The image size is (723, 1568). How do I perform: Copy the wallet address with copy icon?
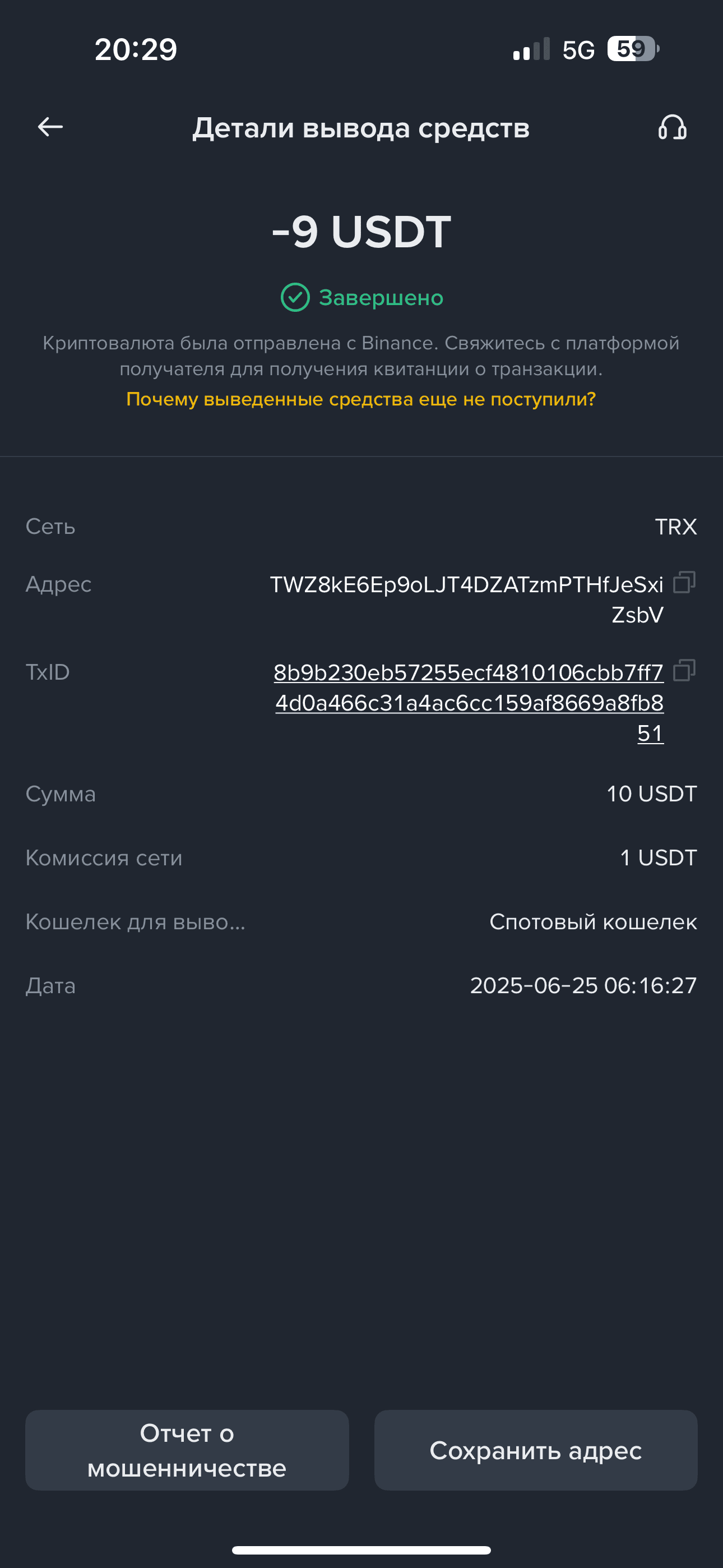[x=684, y=583]
